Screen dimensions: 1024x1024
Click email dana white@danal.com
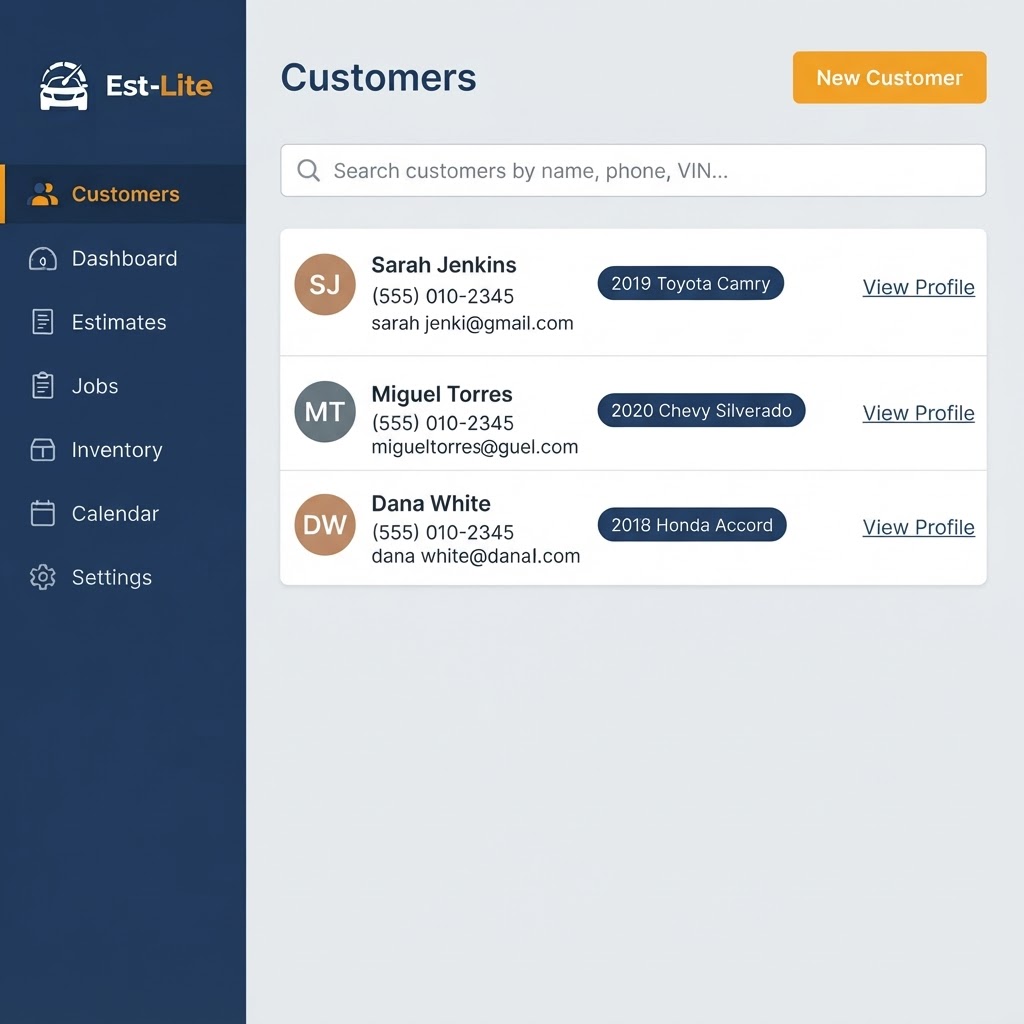(x=475, y=556)
